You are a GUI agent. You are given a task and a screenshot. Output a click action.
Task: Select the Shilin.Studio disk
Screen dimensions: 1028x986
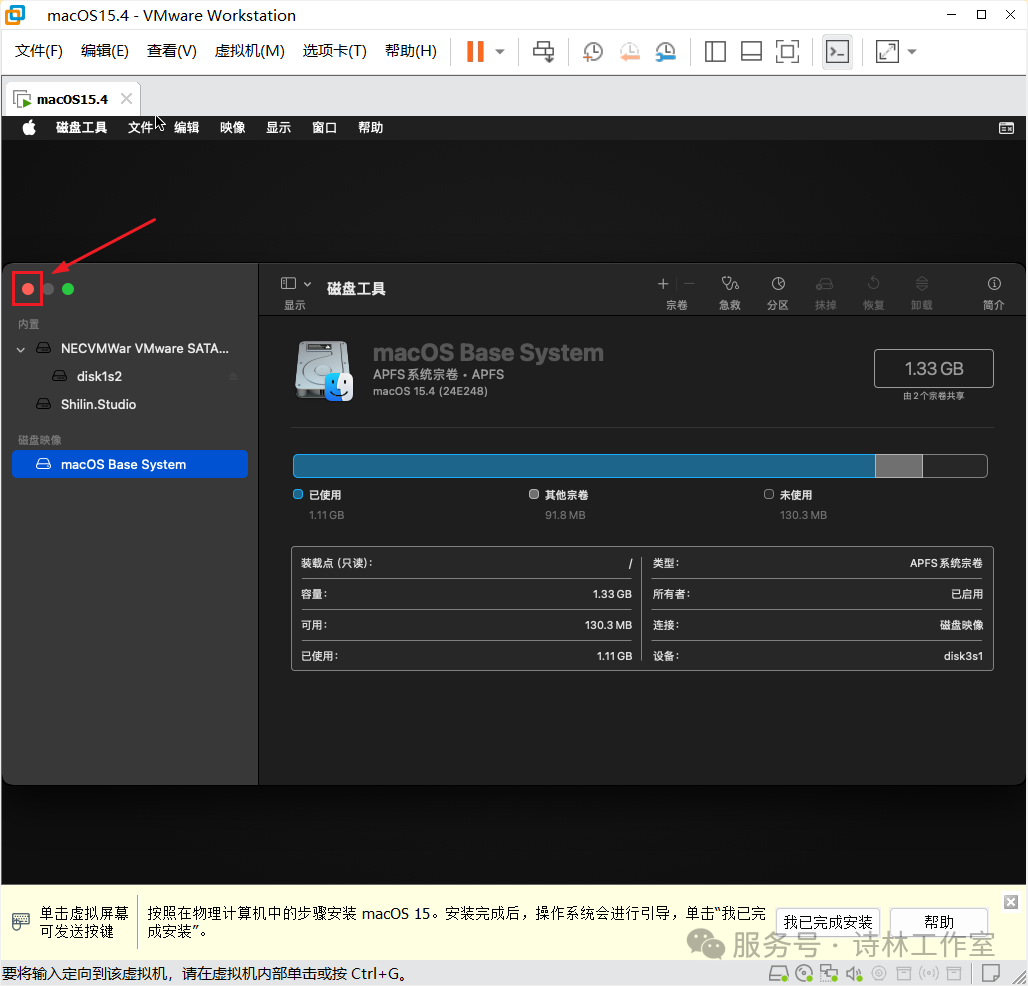pyautogui.click(x=130, y=404)
